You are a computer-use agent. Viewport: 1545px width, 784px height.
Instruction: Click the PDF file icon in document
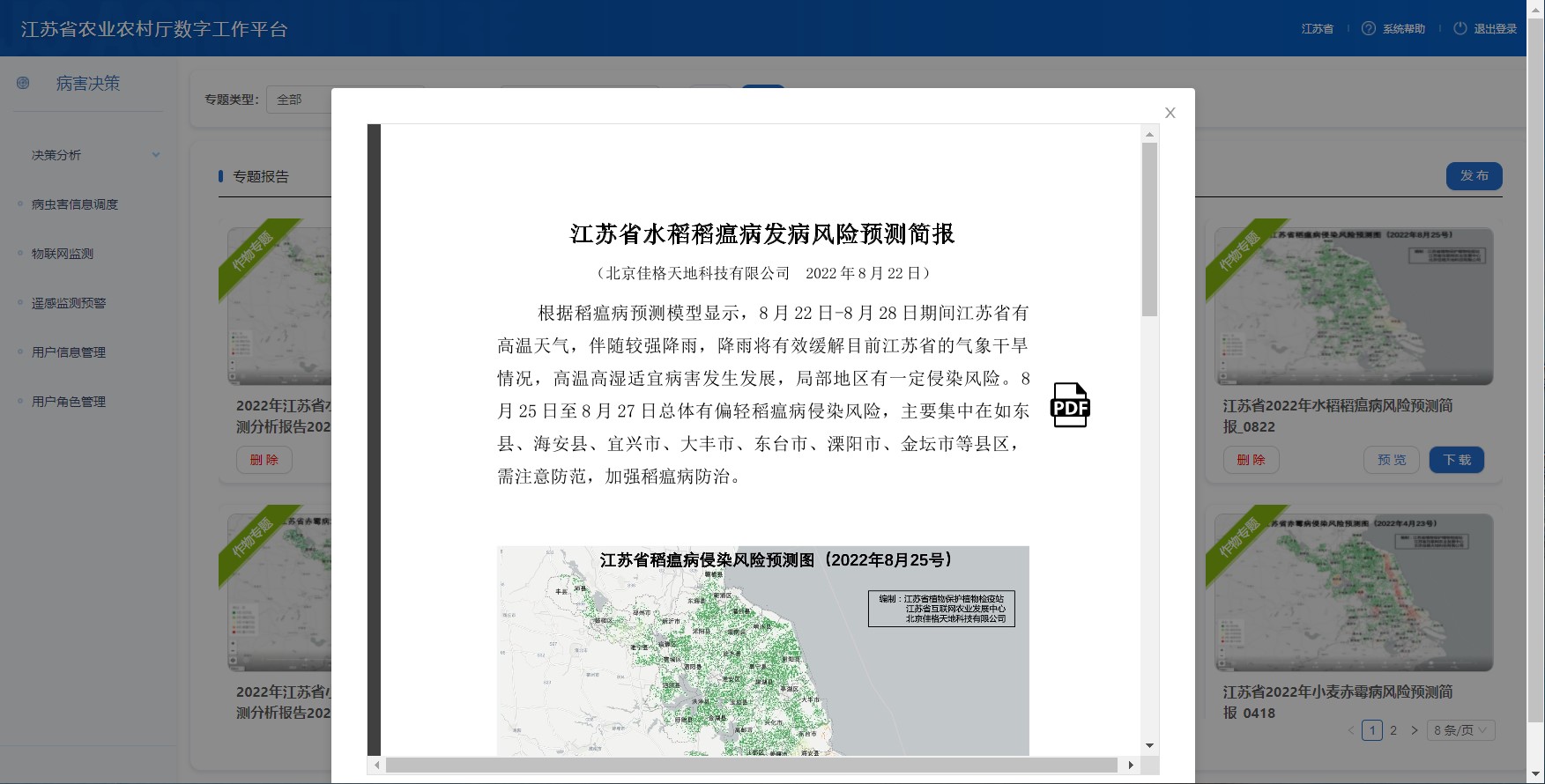coord(1070,405)
